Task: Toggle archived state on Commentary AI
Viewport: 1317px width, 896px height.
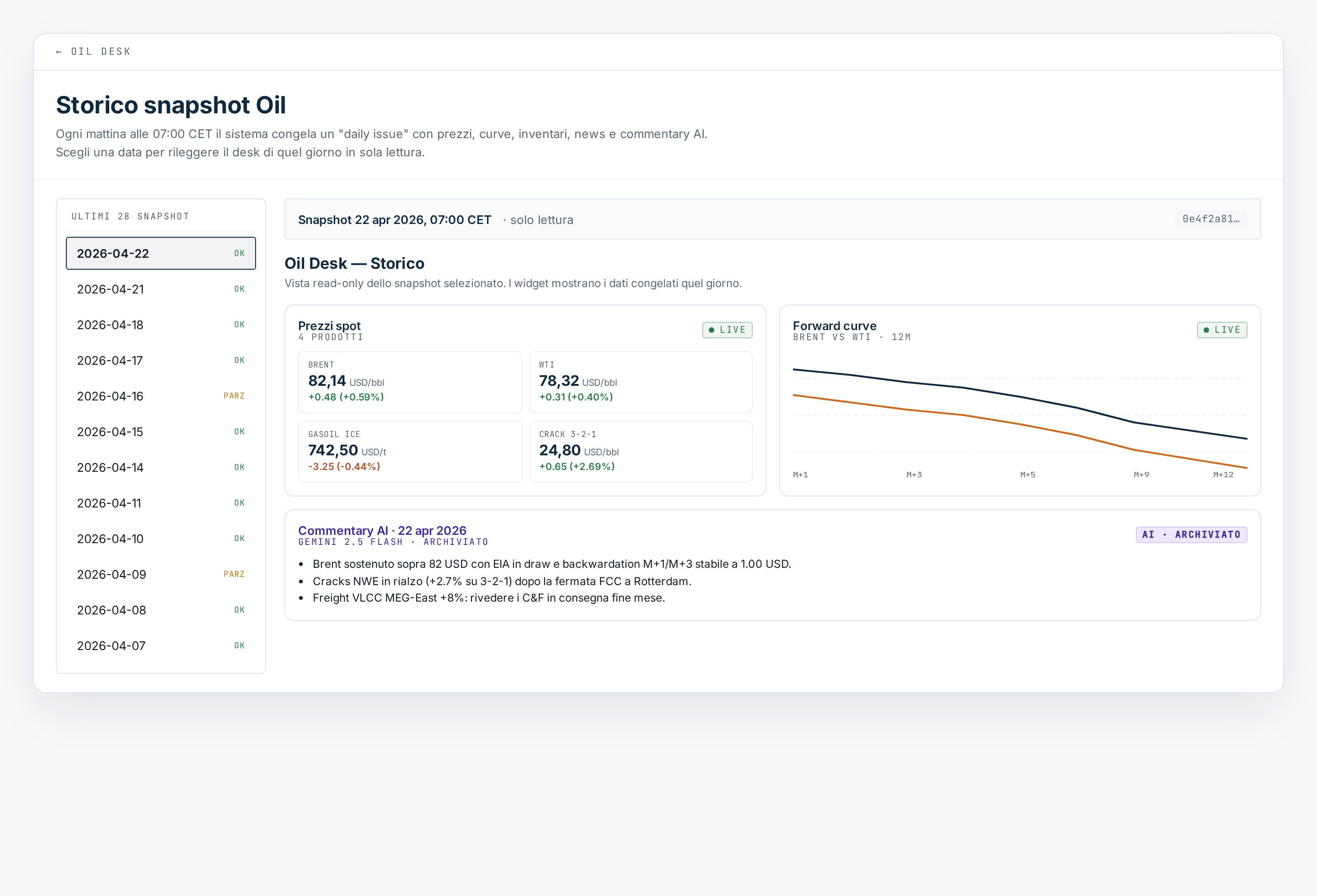Action: coord(1192,534)
